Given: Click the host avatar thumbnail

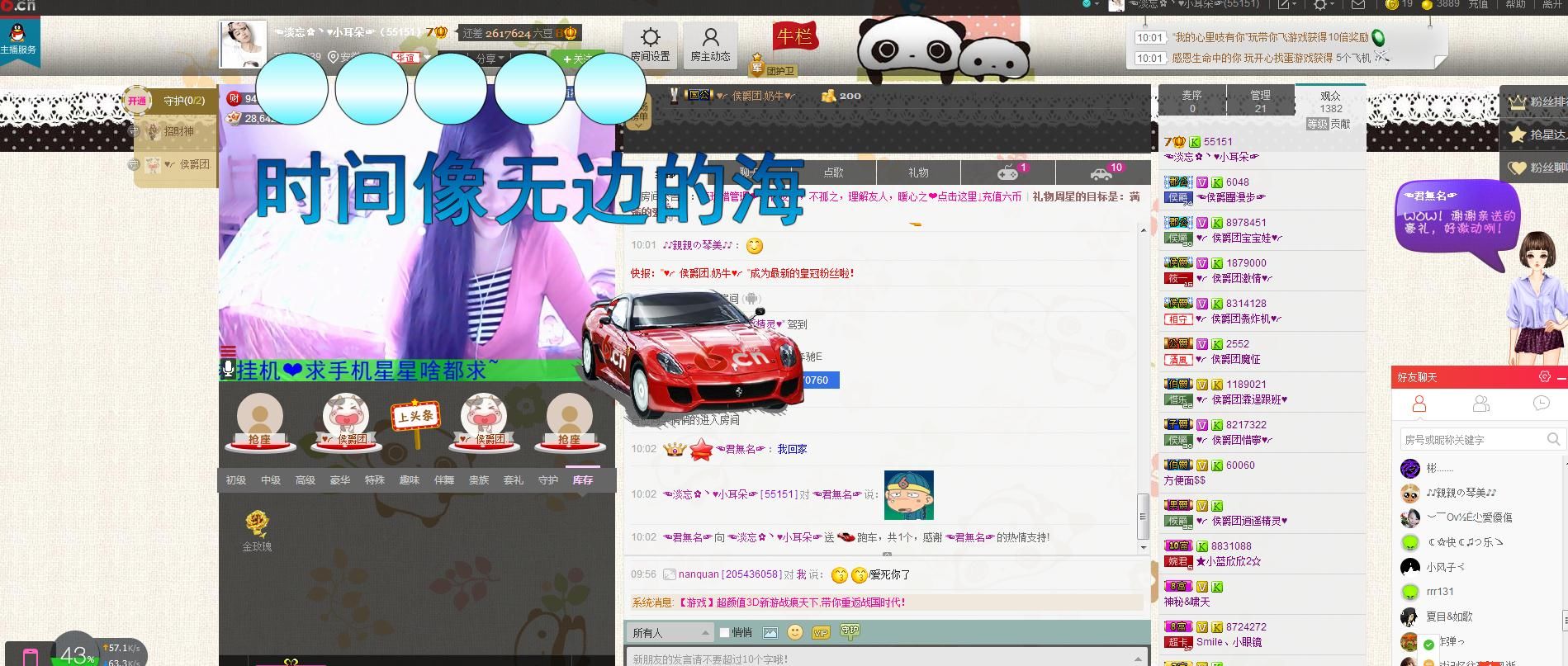Looking at the screenshot, I should (243, 45).
